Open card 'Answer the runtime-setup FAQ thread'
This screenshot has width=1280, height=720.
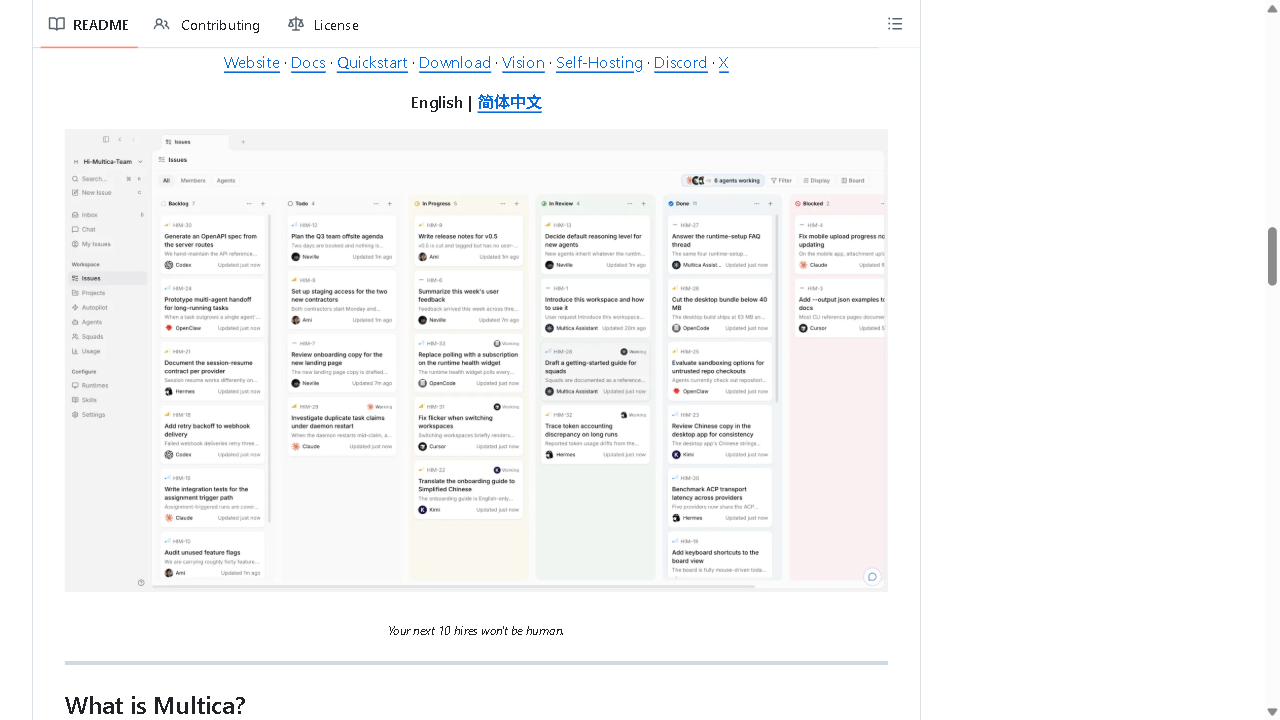point(720,245)
